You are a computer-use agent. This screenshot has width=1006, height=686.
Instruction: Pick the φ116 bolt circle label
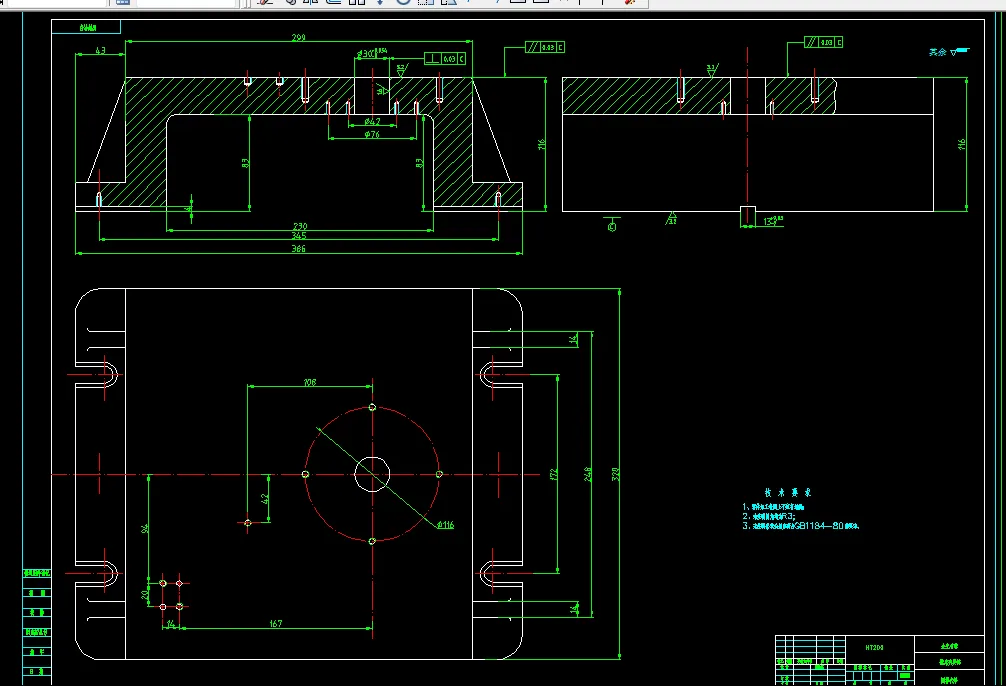coord(445,524)
